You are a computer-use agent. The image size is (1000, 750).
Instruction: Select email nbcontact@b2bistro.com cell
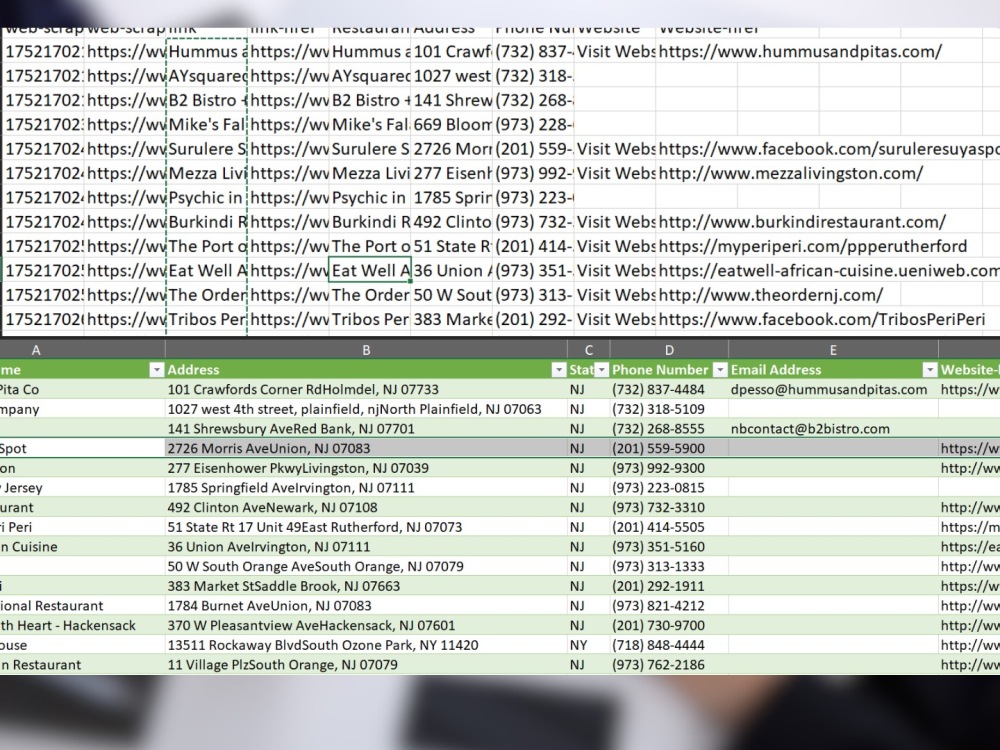833,429
